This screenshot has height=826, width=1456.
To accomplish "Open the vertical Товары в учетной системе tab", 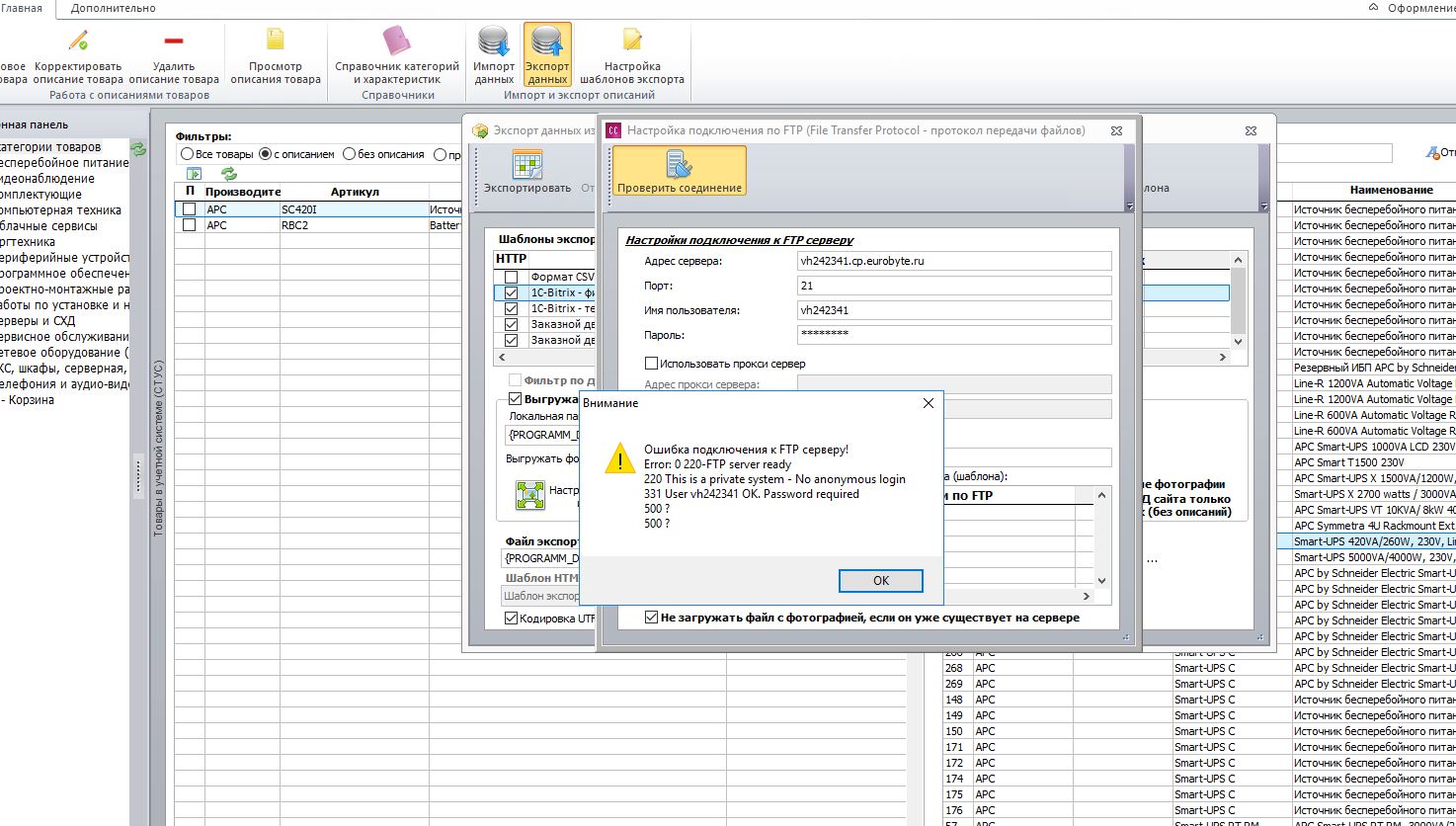I will pos(158,449).
